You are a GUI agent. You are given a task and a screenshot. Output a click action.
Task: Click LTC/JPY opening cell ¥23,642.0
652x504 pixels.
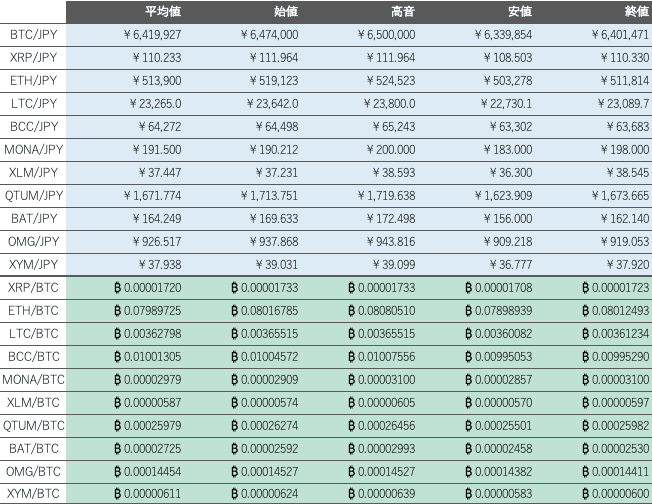[272, 104]
